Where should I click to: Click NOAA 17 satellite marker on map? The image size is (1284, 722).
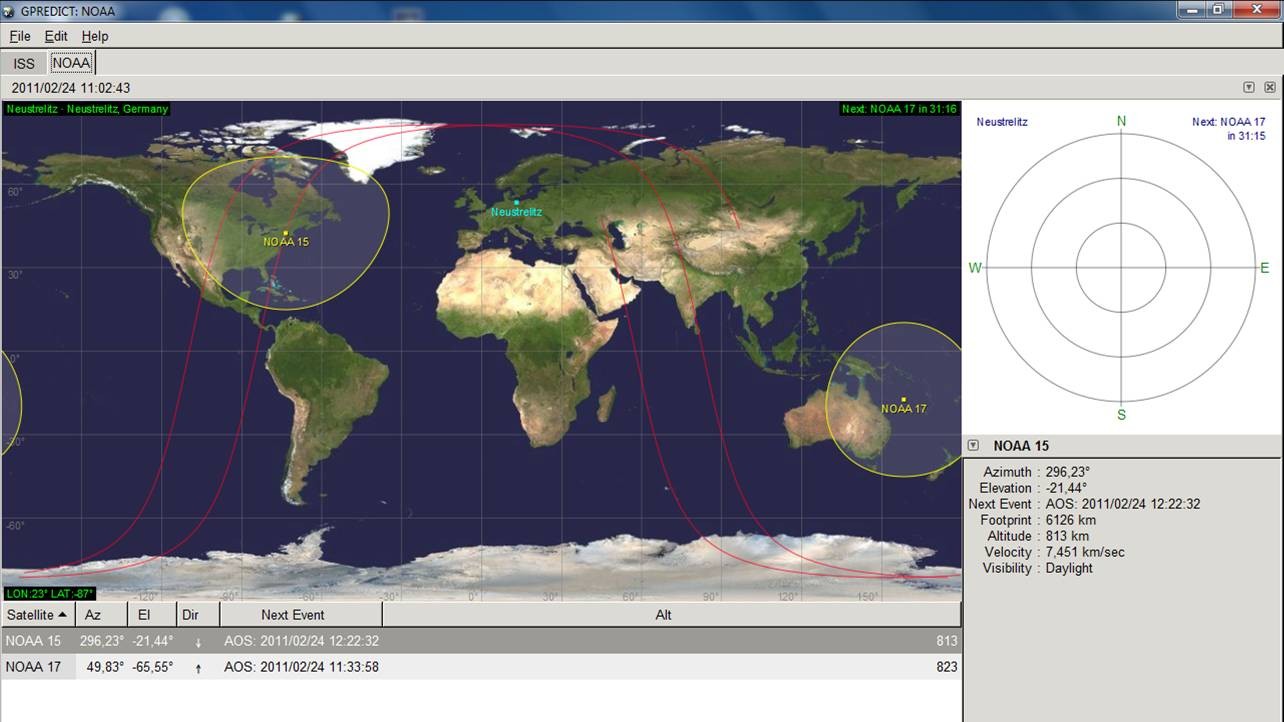click(x=903, y=399)
